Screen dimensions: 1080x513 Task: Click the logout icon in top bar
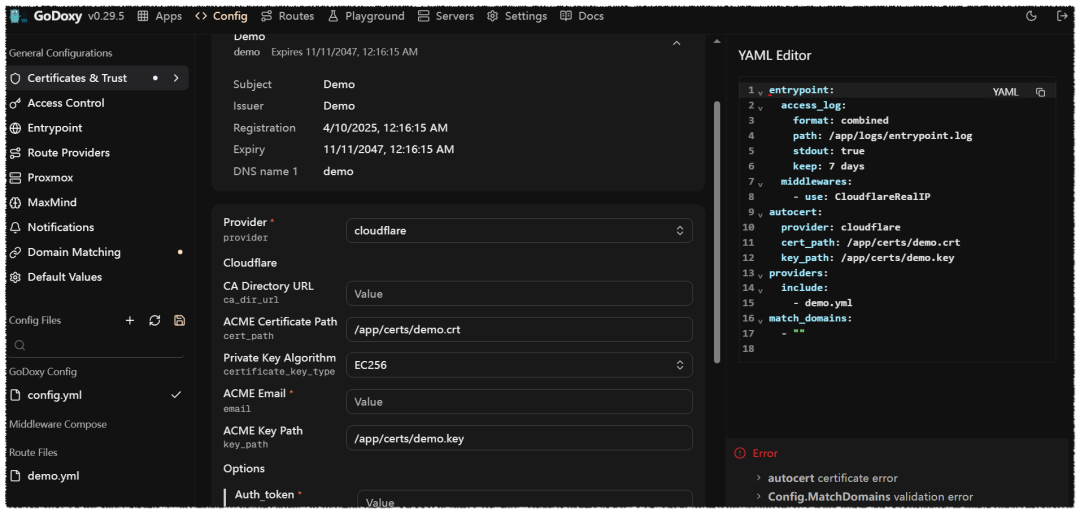coord(1061,16)
